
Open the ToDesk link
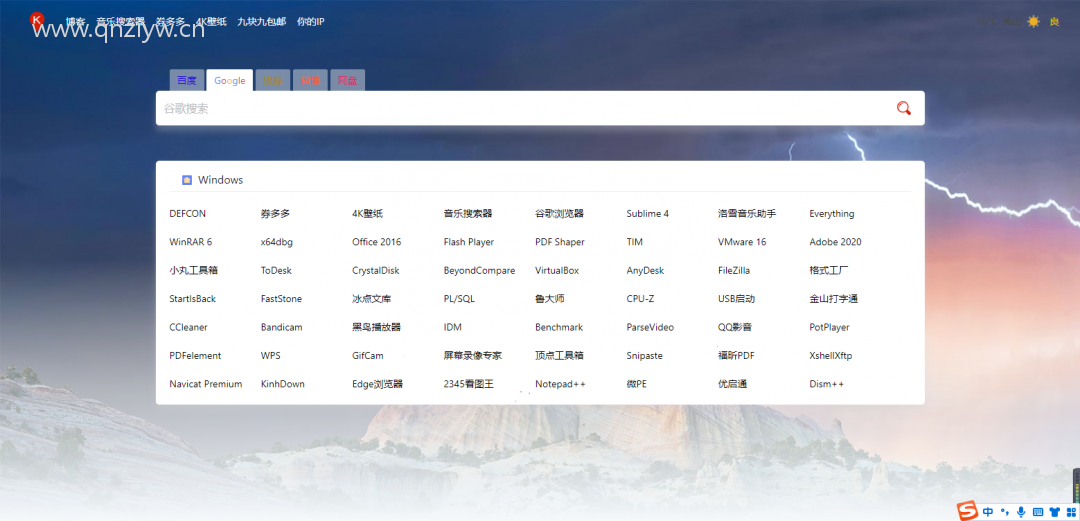(276, 270)
